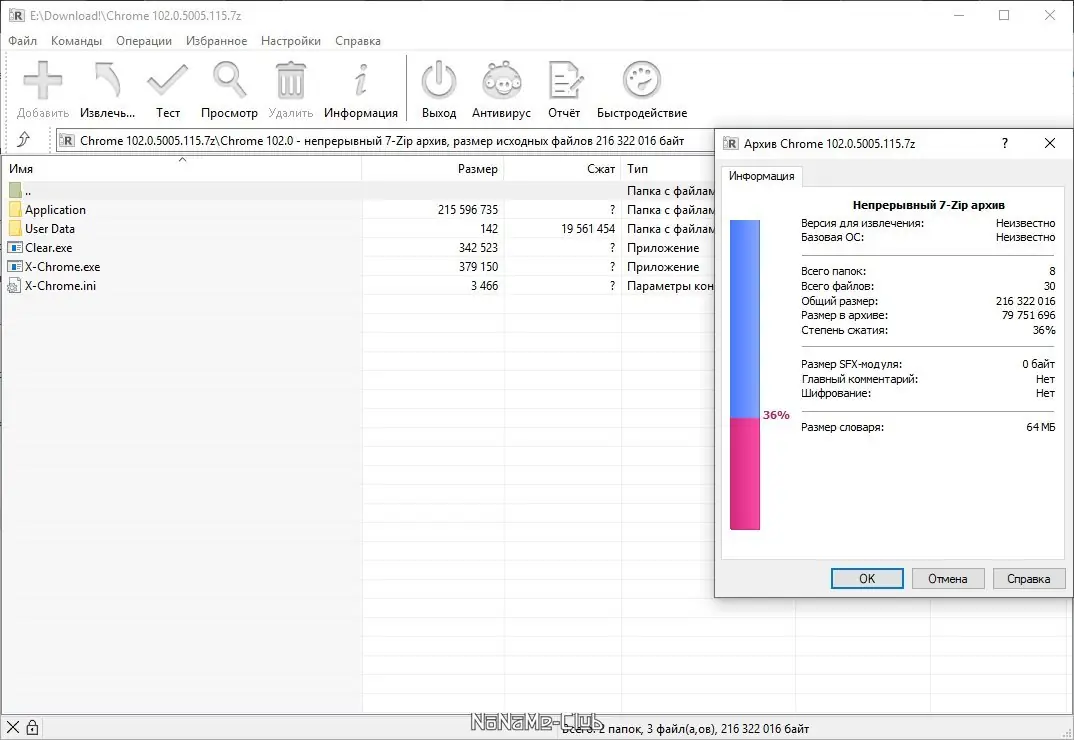This screenshot has height=740, width=1074.
Task: Run an archive check via the Тест icon
Action: pyautogui.click(x=167, y=80)
